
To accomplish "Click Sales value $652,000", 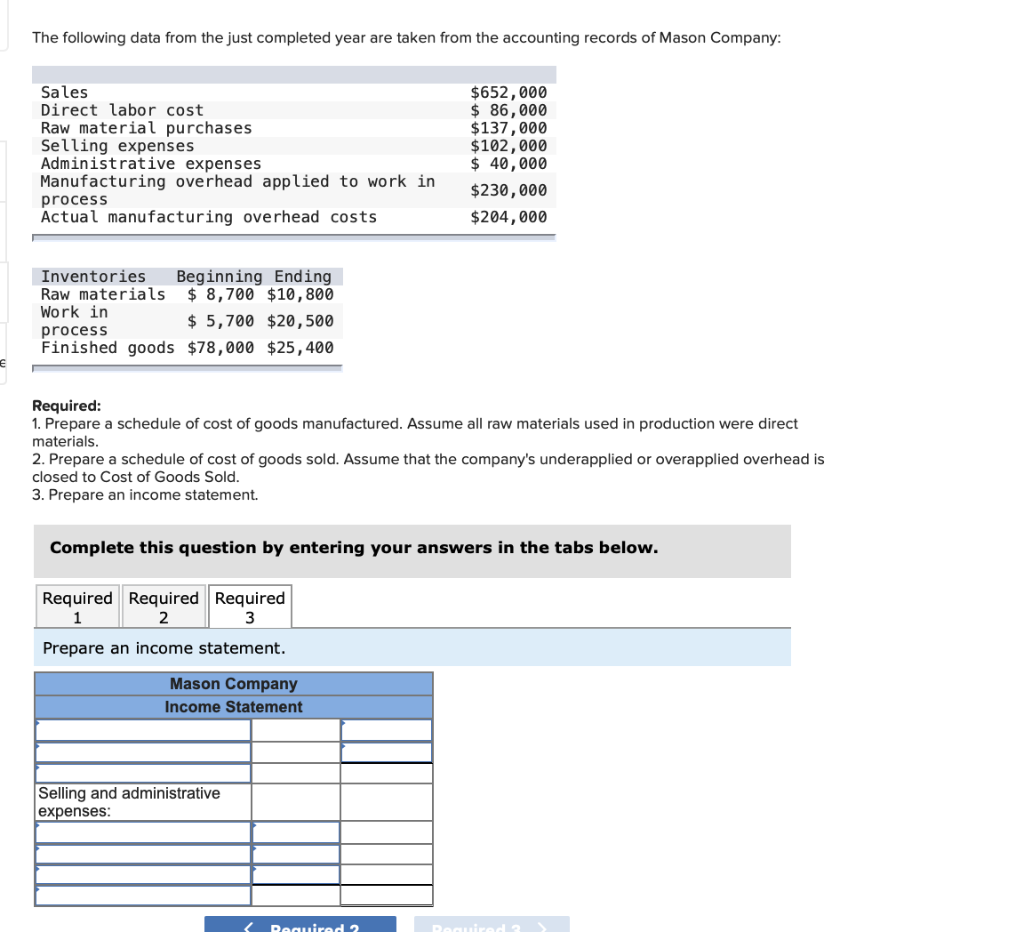I will tap(509, 93).
